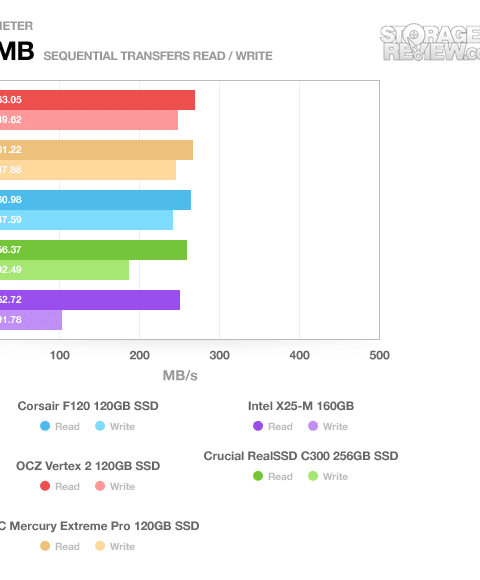Click the Write label under Mercury Extreme Pro
This screenshot has width=480, height=580.
(x=122, y=546)
